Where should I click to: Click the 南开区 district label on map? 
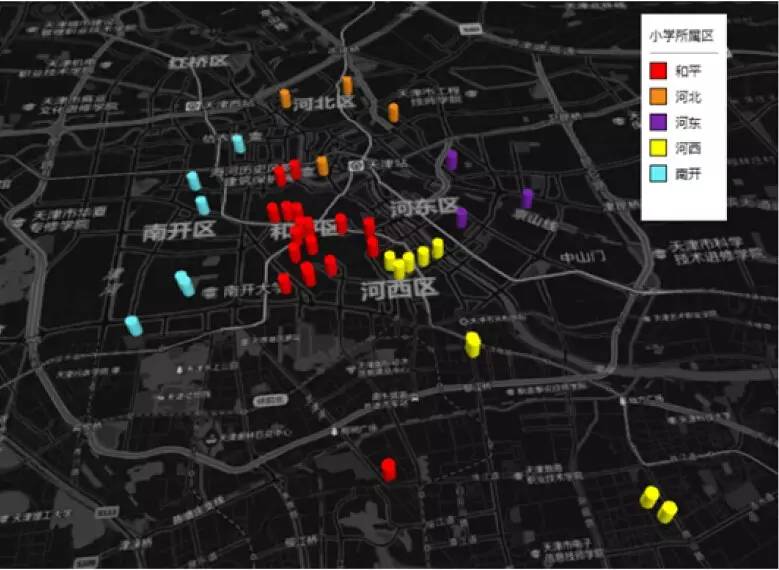179,231
